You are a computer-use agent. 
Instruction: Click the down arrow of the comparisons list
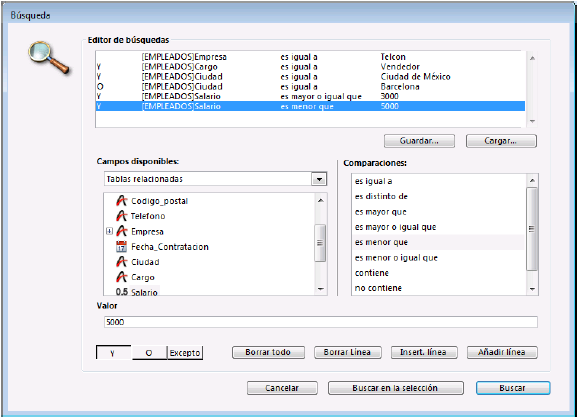point(532,289)
